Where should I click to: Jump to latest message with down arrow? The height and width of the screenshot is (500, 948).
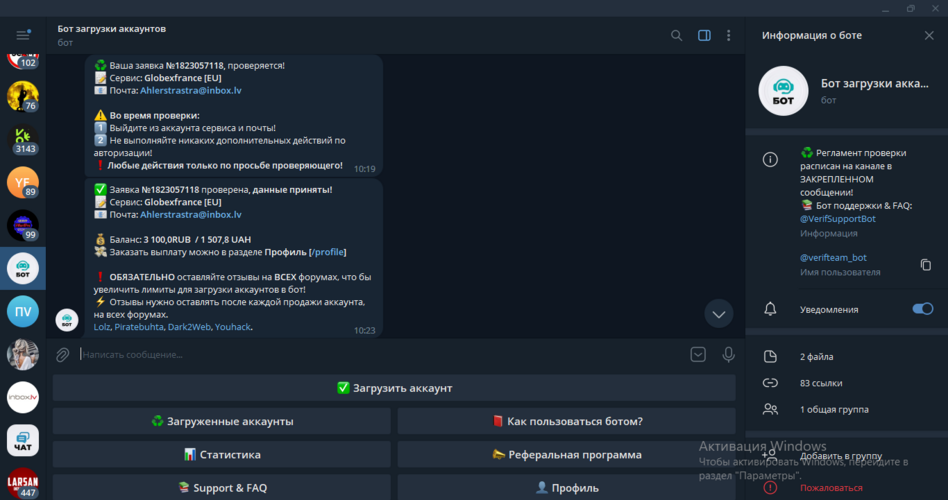coord(719,314)
